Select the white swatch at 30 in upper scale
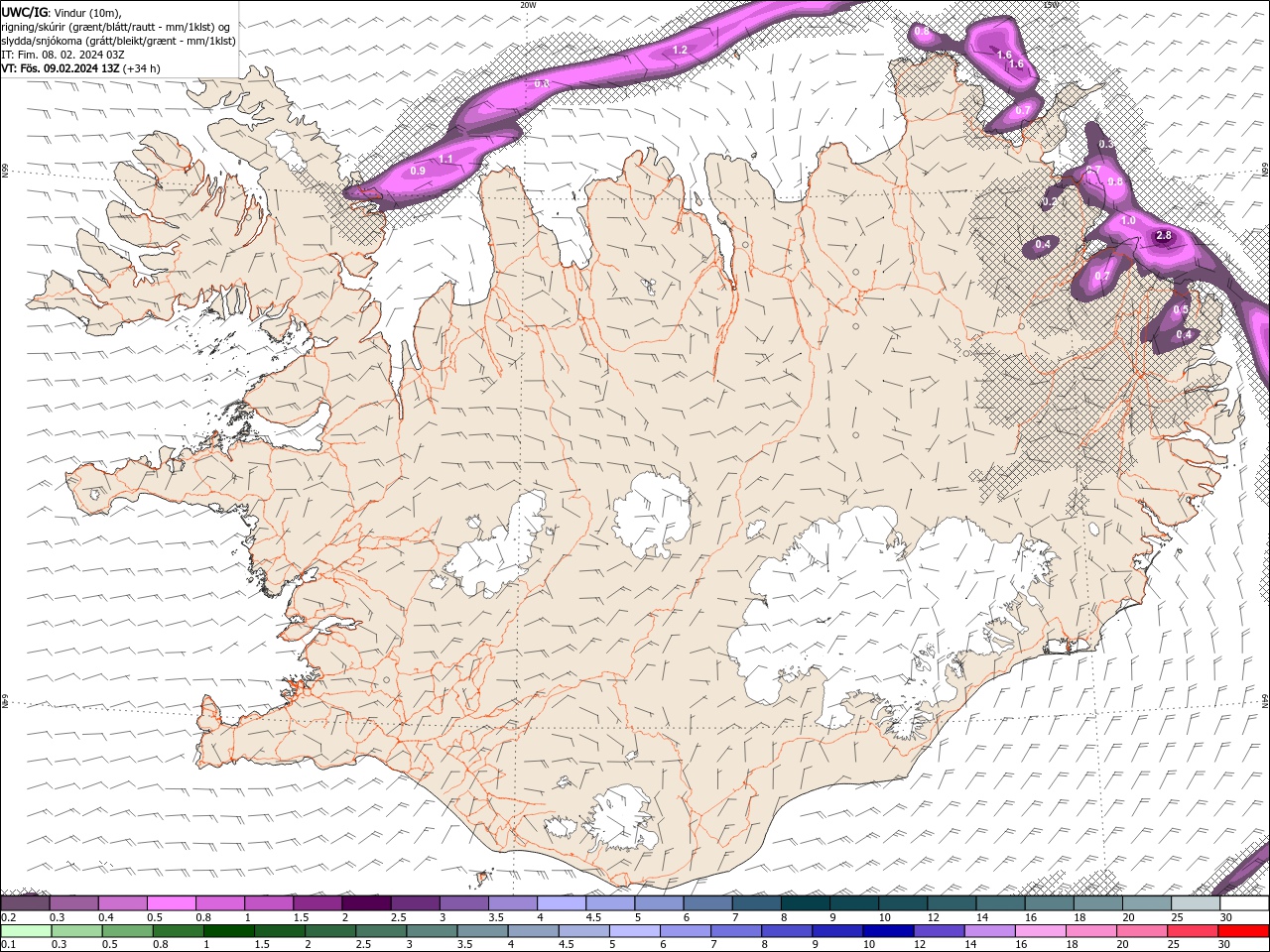1270x952 pixels. coord(1244,903)
